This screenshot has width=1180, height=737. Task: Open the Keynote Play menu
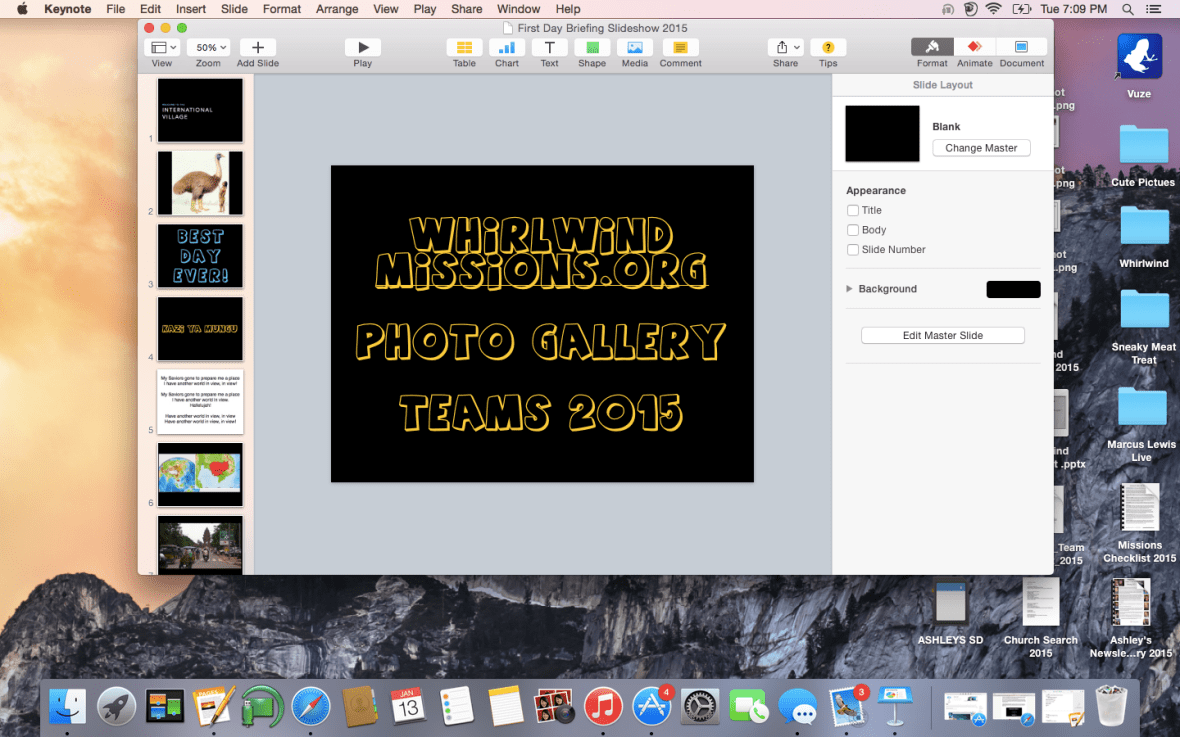click(424, 9)
